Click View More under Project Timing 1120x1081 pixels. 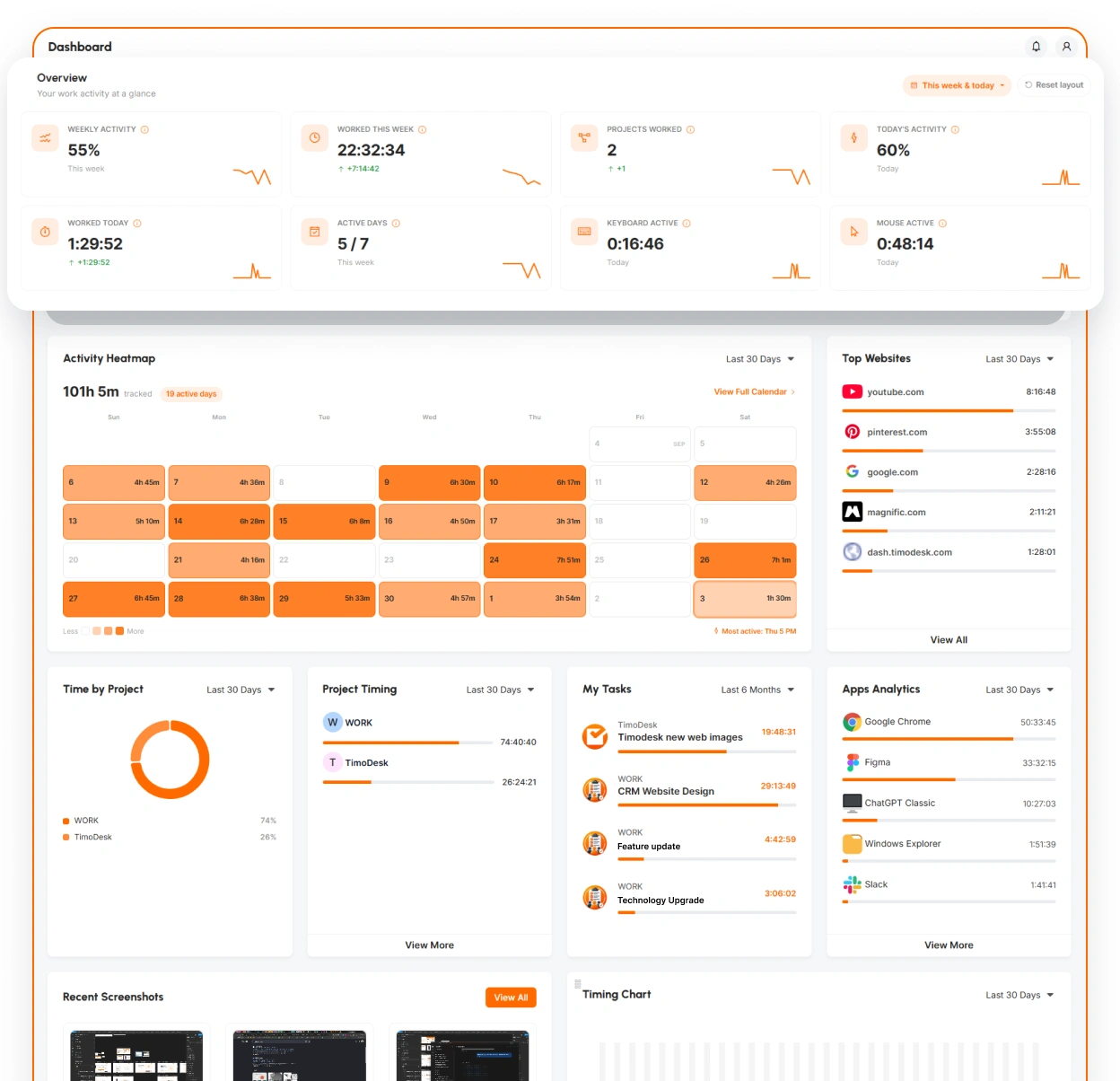point(429,945)
